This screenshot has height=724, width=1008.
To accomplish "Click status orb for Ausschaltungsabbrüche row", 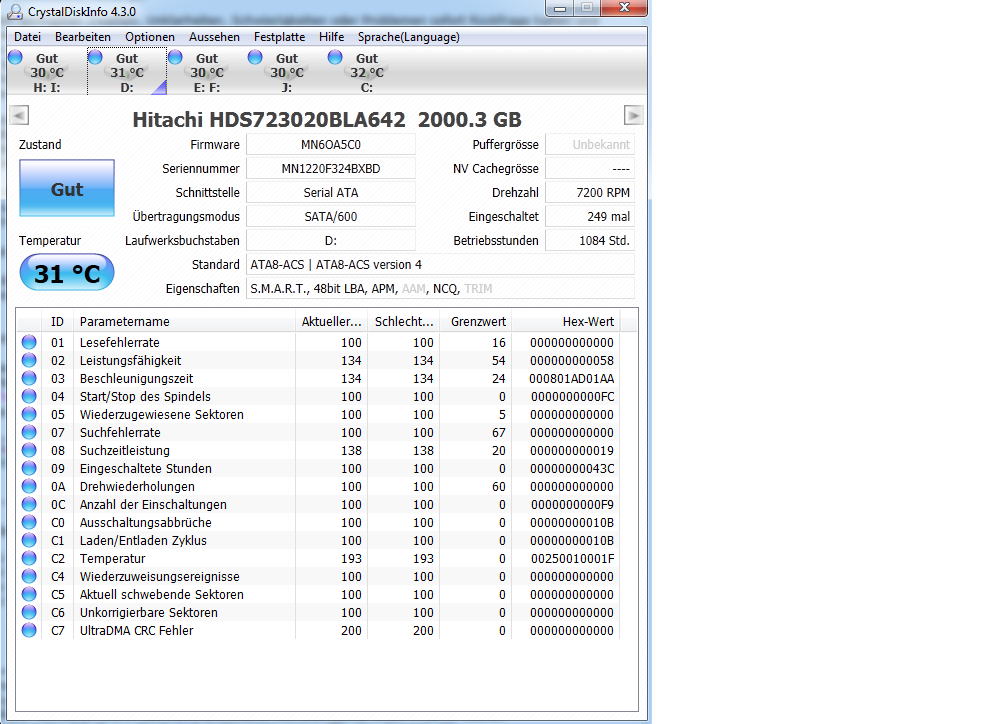I will tap(29, 522).
